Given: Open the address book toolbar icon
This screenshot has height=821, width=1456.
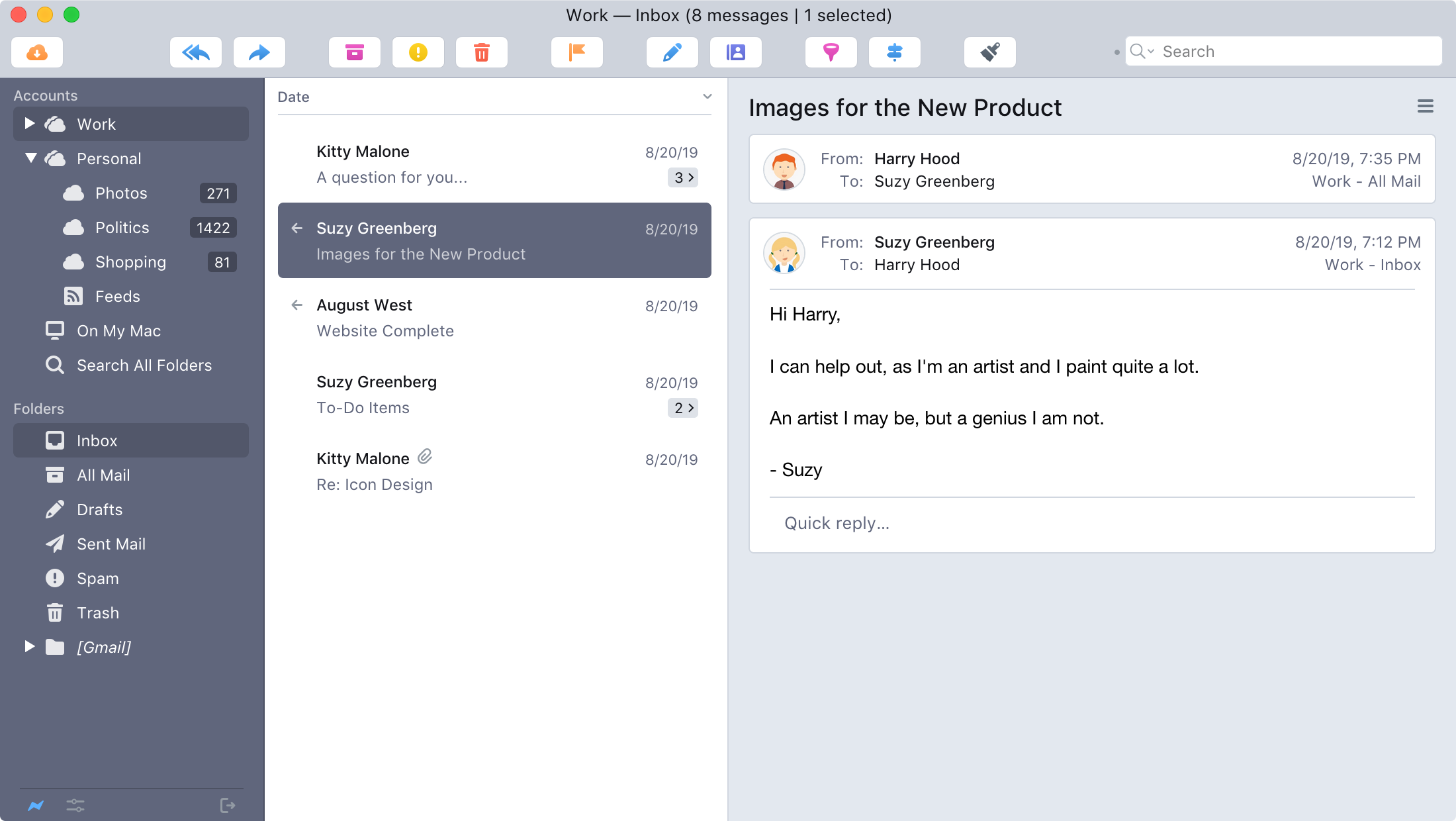Looking at the screenshot, I should point(736,52).
